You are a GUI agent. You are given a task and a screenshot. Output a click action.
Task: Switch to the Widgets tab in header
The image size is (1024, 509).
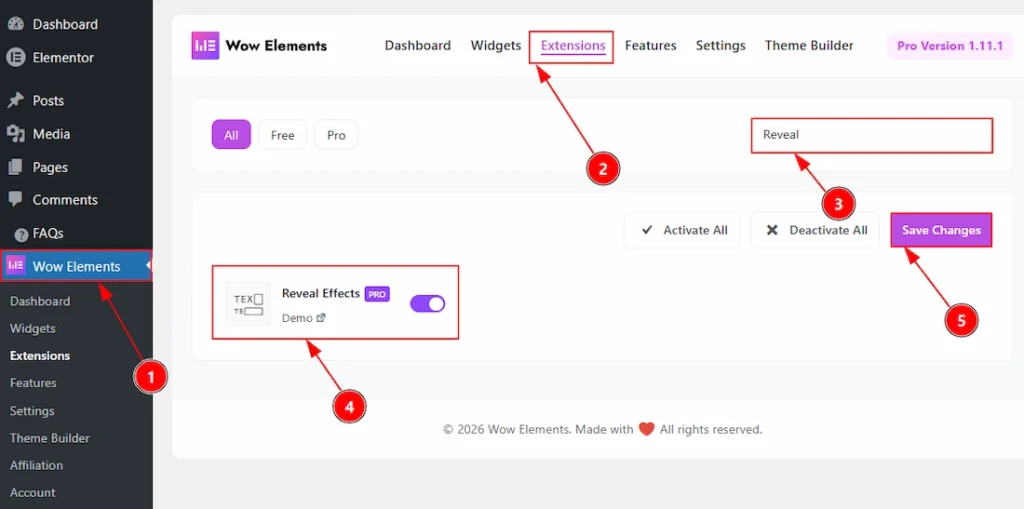point(496,46)
